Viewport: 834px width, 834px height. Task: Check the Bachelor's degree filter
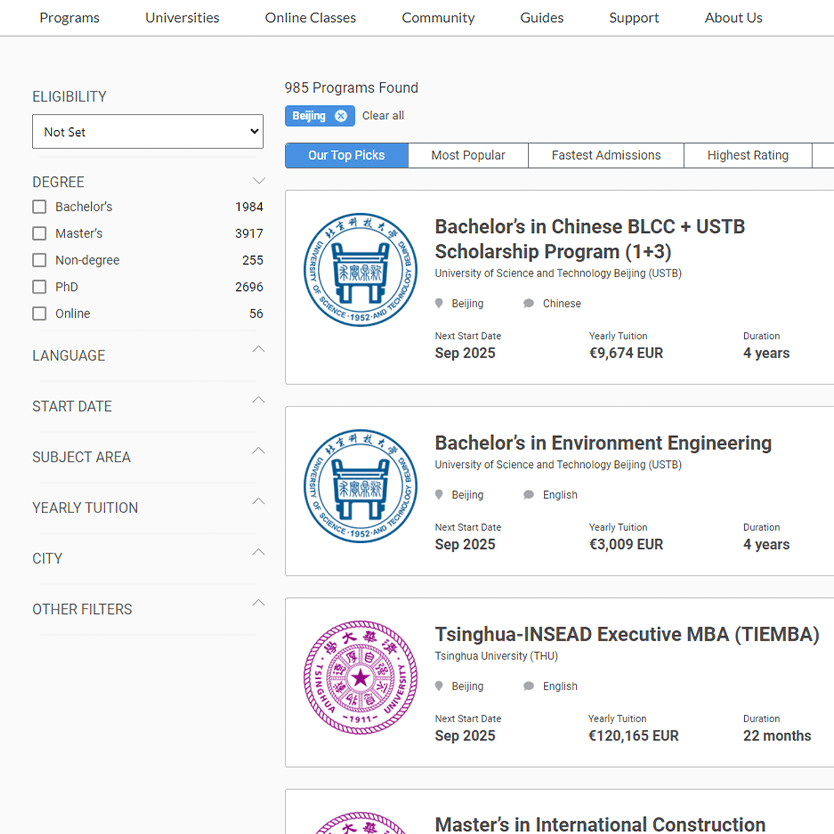click(37, 207)
